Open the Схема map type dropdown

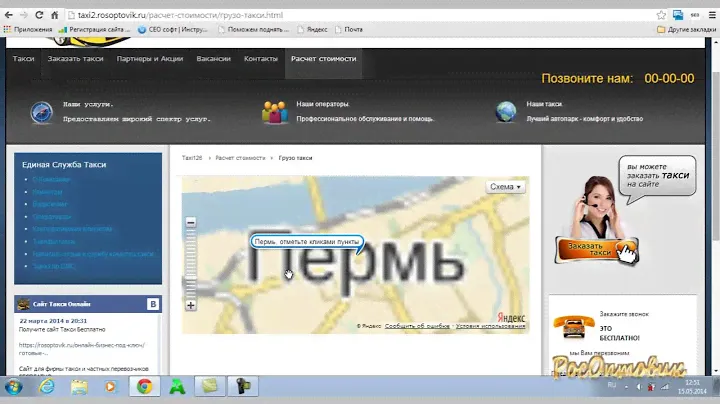(x=506, y=186)
